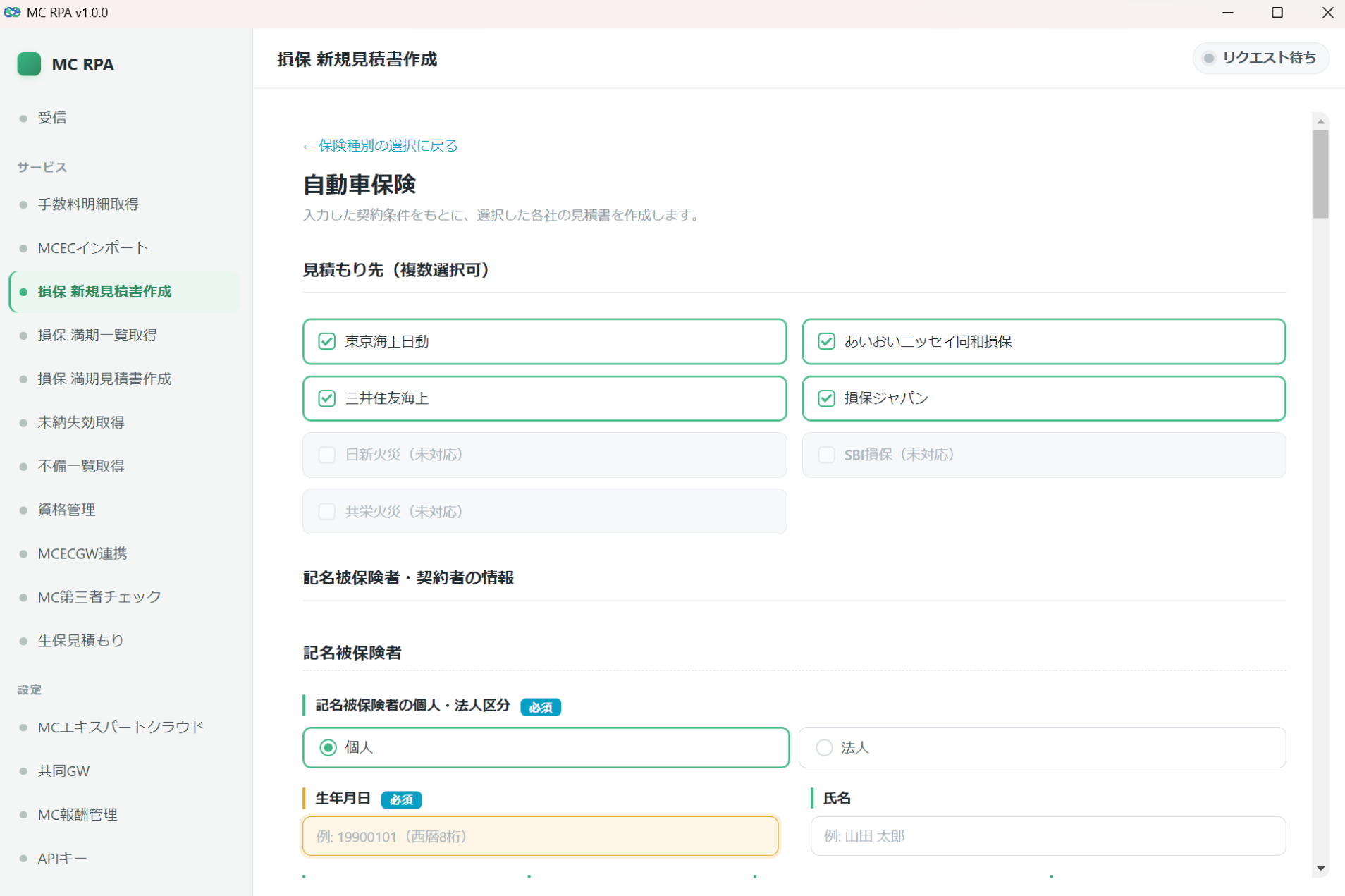Image resolution: width=1345 pixels, height=896 pixels.
Task: Click the リクエスト待ち status badge
Action: point(1260,59)
